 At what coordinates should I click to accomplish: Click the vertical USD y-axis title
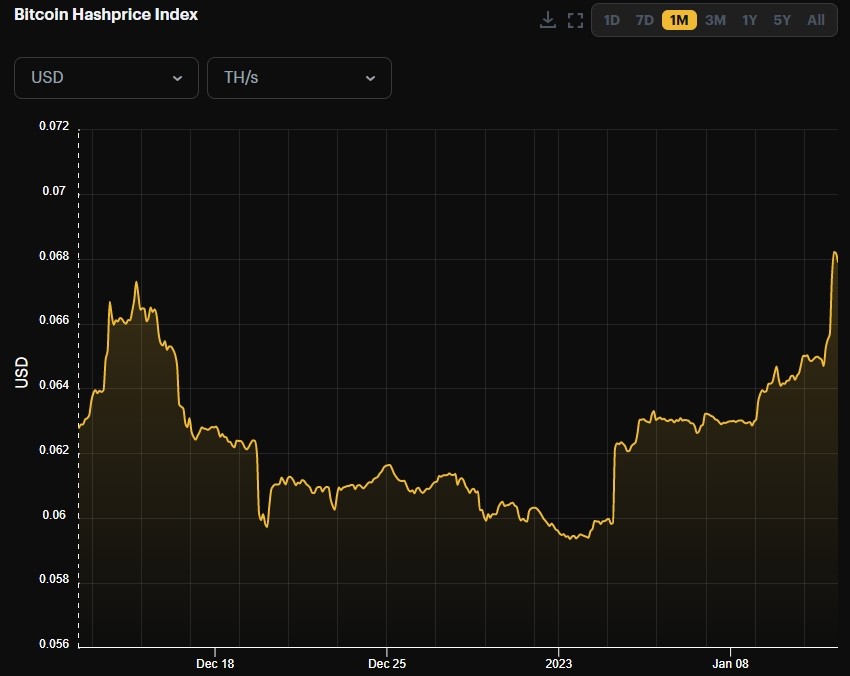(22, 372)
